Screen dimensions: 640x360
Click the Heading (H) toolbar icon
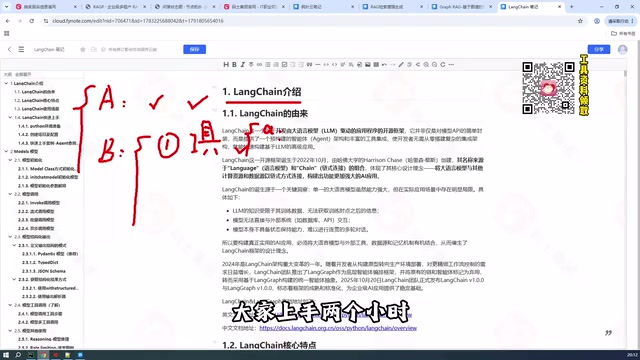pos(226,64)
